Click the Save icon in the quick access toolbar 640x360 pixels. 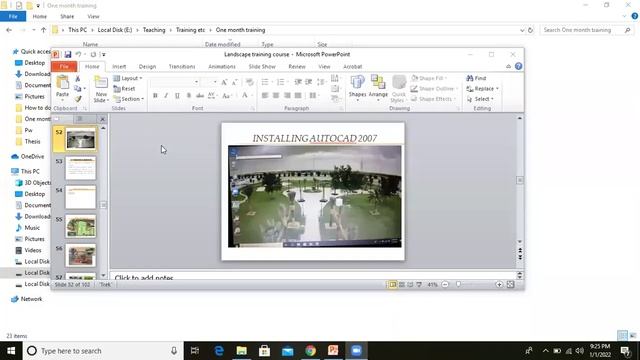(x=68, y=54)
